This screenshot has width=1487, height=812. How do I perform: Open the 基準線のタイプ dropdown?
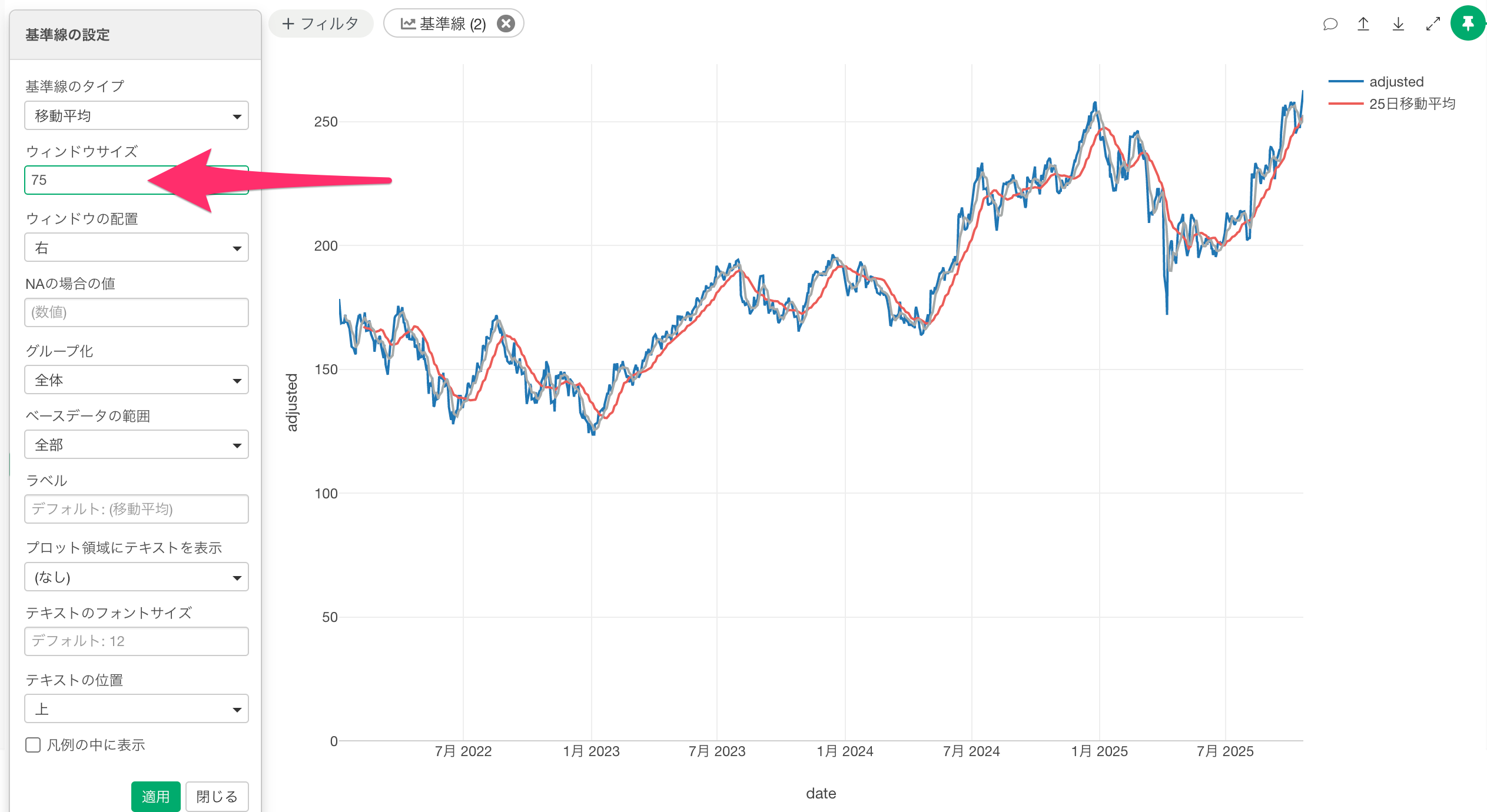[x=137, y=116]
